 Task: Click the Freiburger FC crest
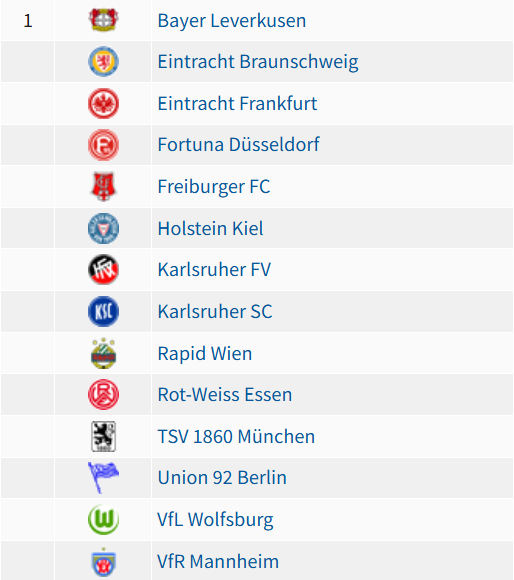coord(104,186)
